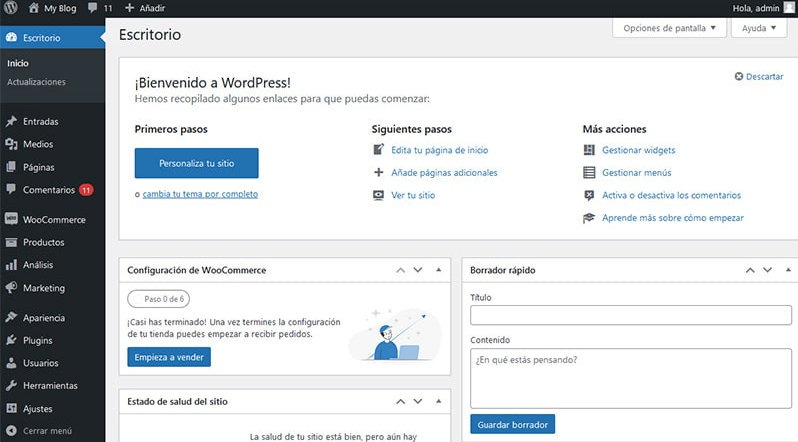Click the menu icon beside Gestionar menús
The width and height of the screenshot is (798, 442).
tap(589, 172)
